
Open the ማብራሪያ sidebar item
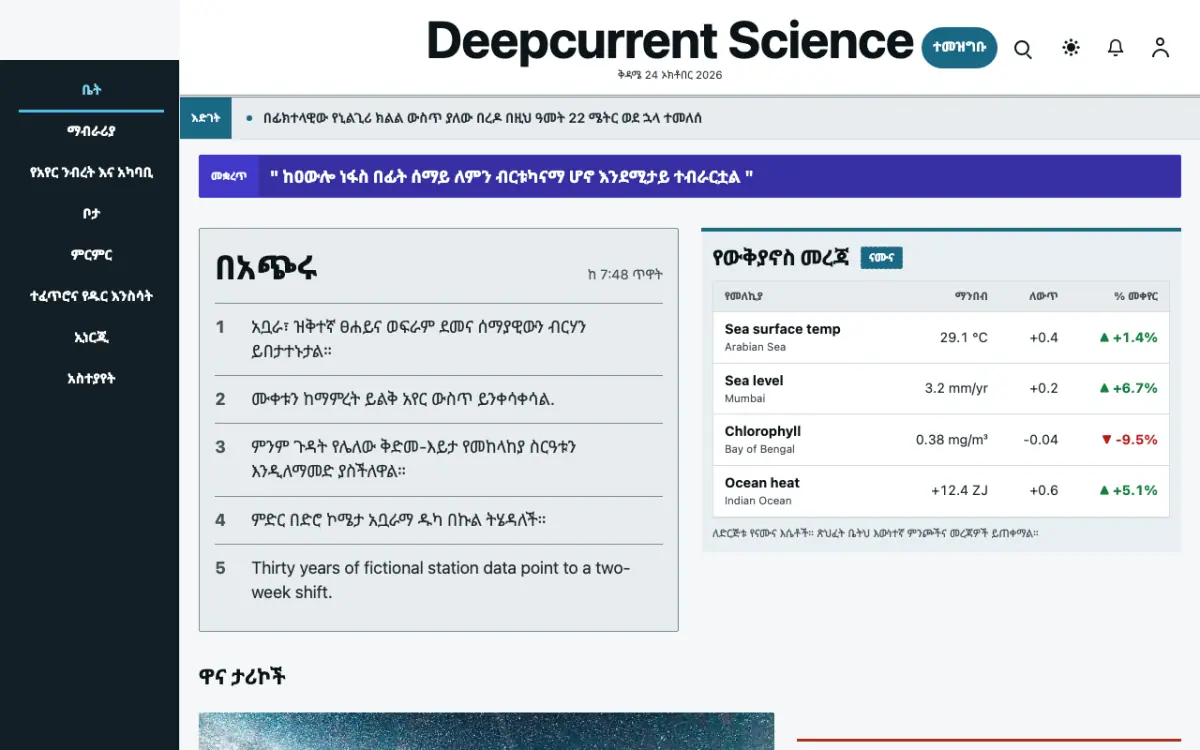91,130
